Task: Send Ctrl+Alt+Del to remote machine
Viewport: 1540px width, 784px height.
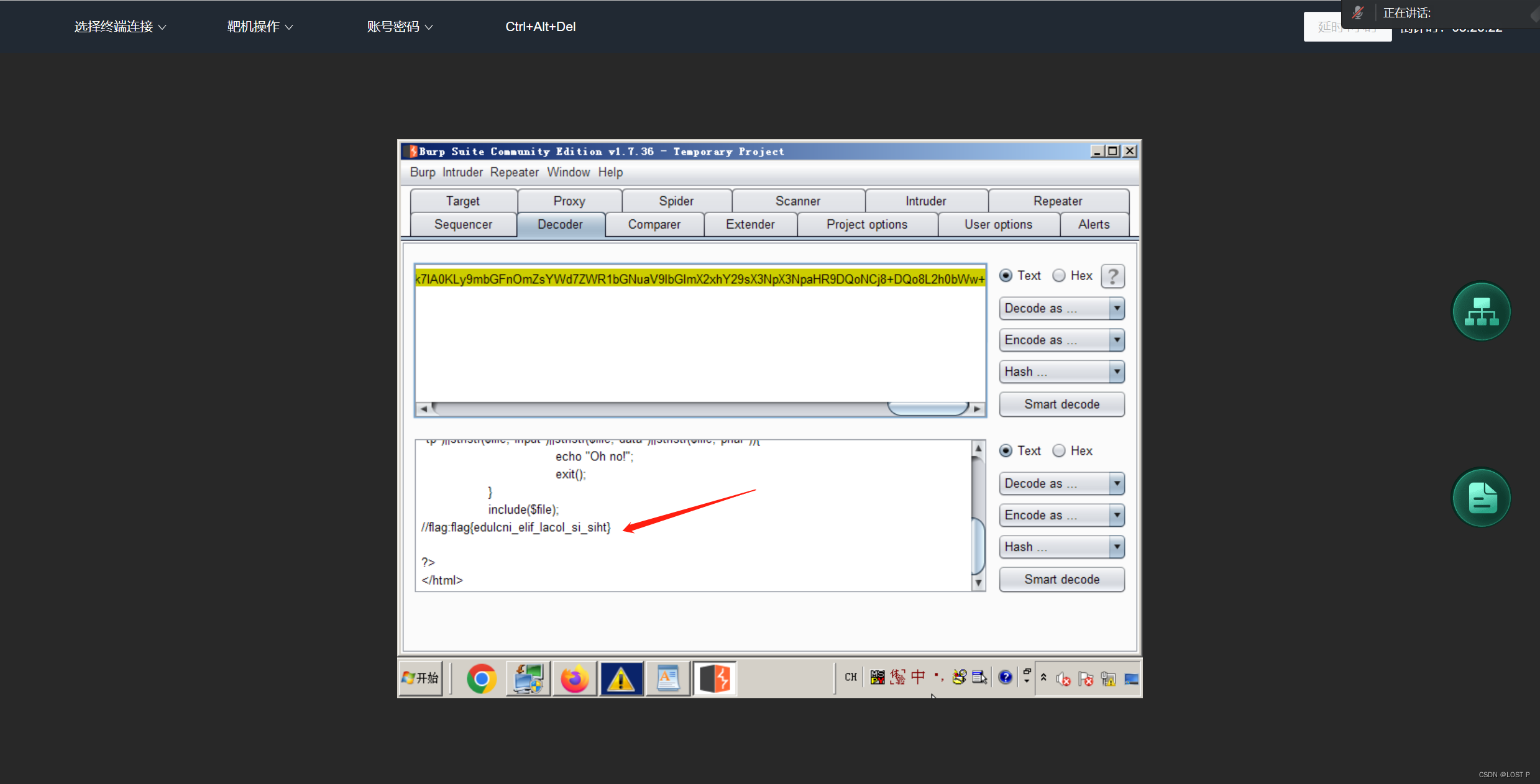Action: click(x=541, y=27)
